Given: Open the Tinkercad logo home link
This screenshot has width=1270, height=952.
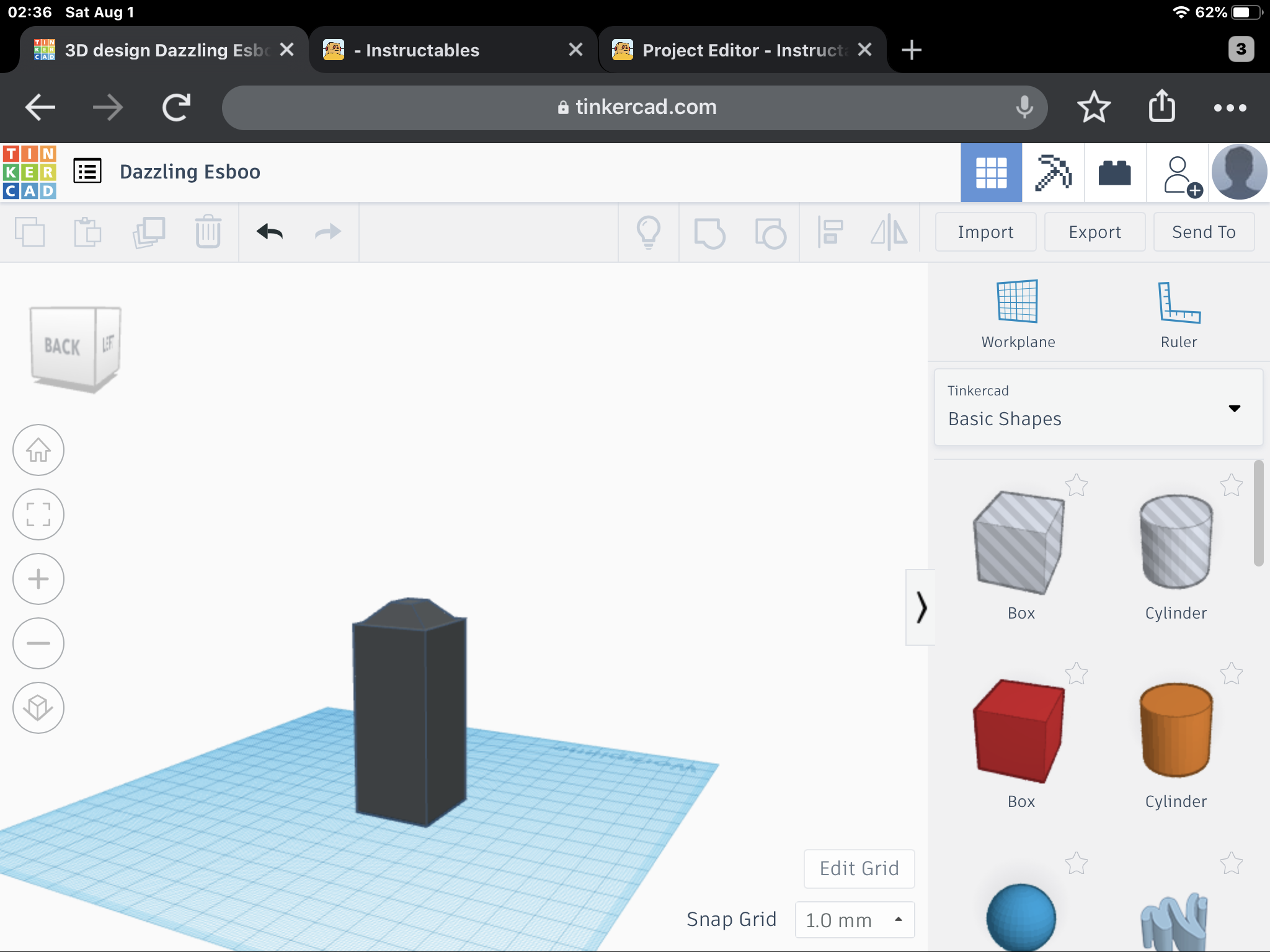Looking at the screenshot, I should pyautogui.click(x=29, y=172).
